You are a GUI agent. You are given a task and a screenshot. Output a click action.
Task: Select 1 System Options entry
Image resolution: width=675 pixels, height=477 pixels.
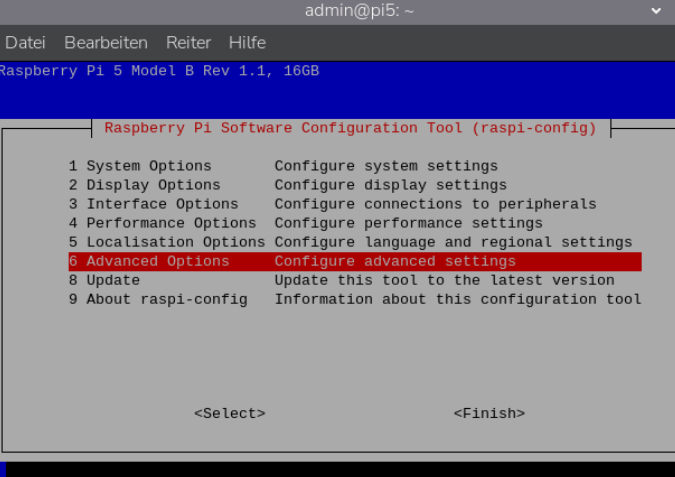[140, 166]
